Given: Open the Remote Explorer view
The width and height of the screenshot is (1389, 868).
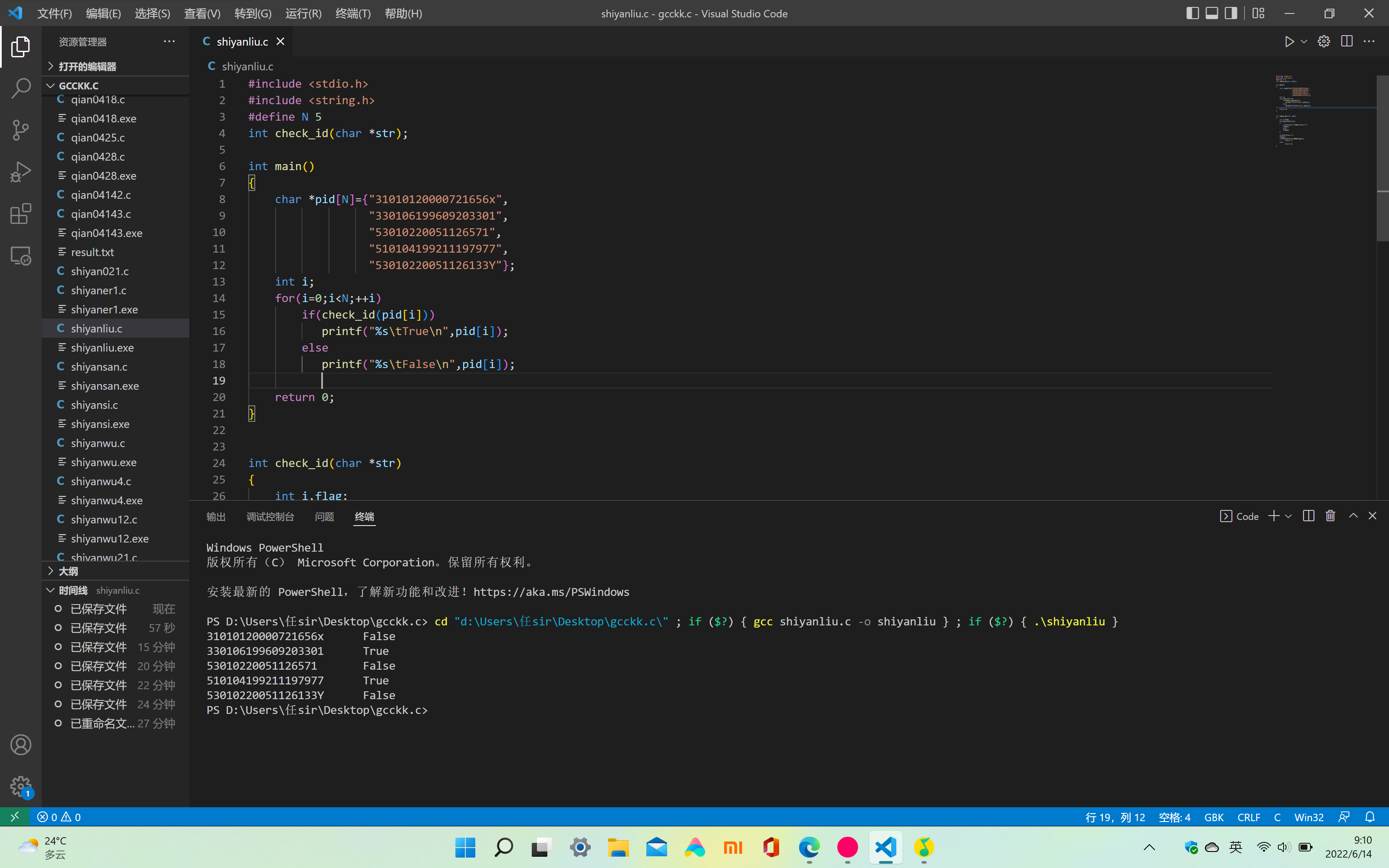Looking at the screenshot, I should click(x=21, y=256).
